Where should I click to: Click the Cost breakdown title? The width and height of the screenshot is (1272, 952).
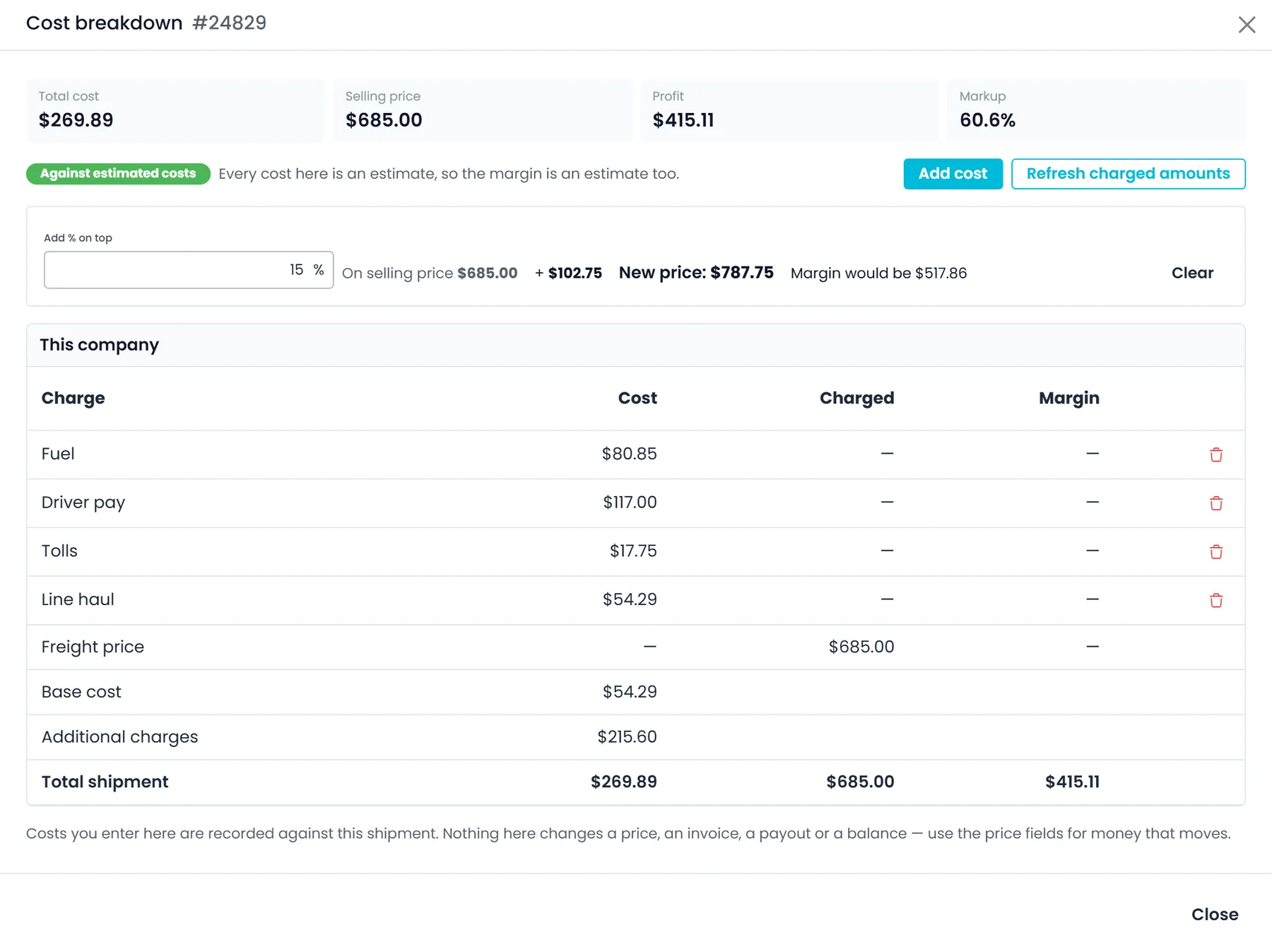105,23
